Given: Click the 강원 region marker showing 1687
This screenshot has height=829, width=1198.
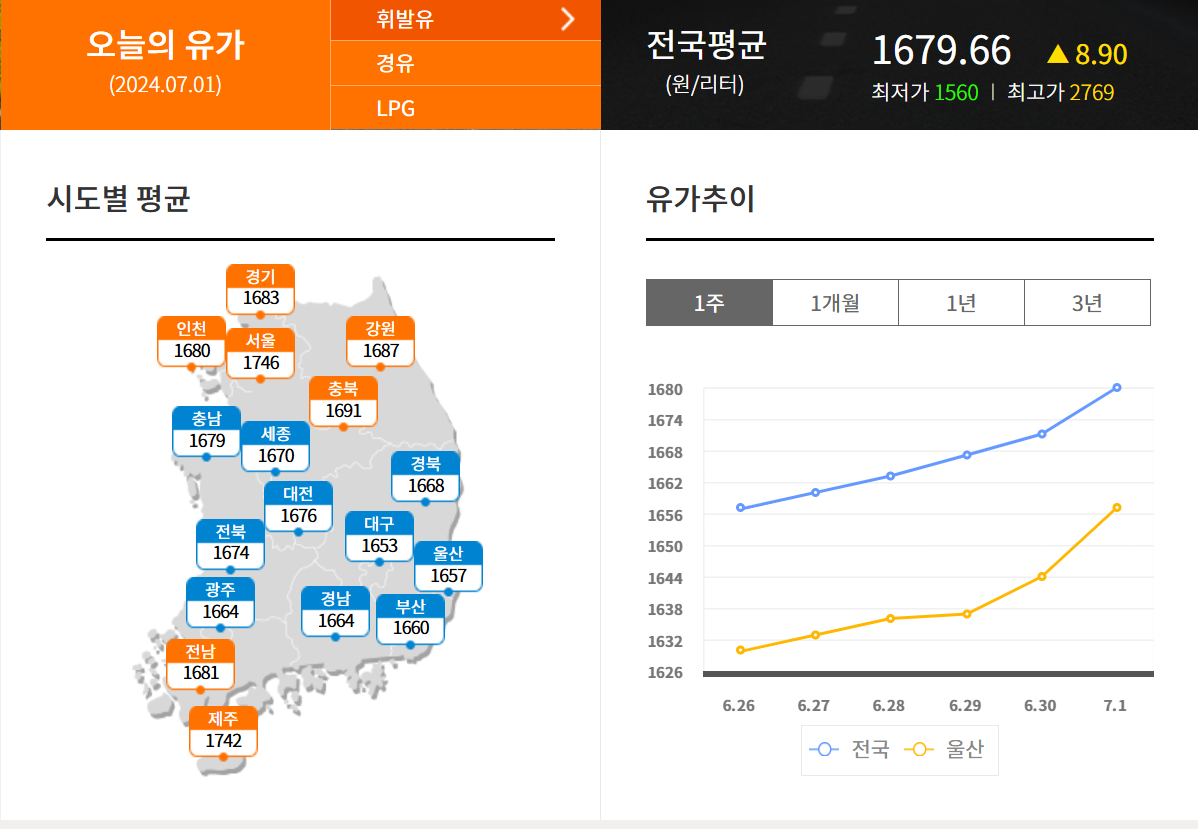Looking at the screenshot, I should 380,341.
